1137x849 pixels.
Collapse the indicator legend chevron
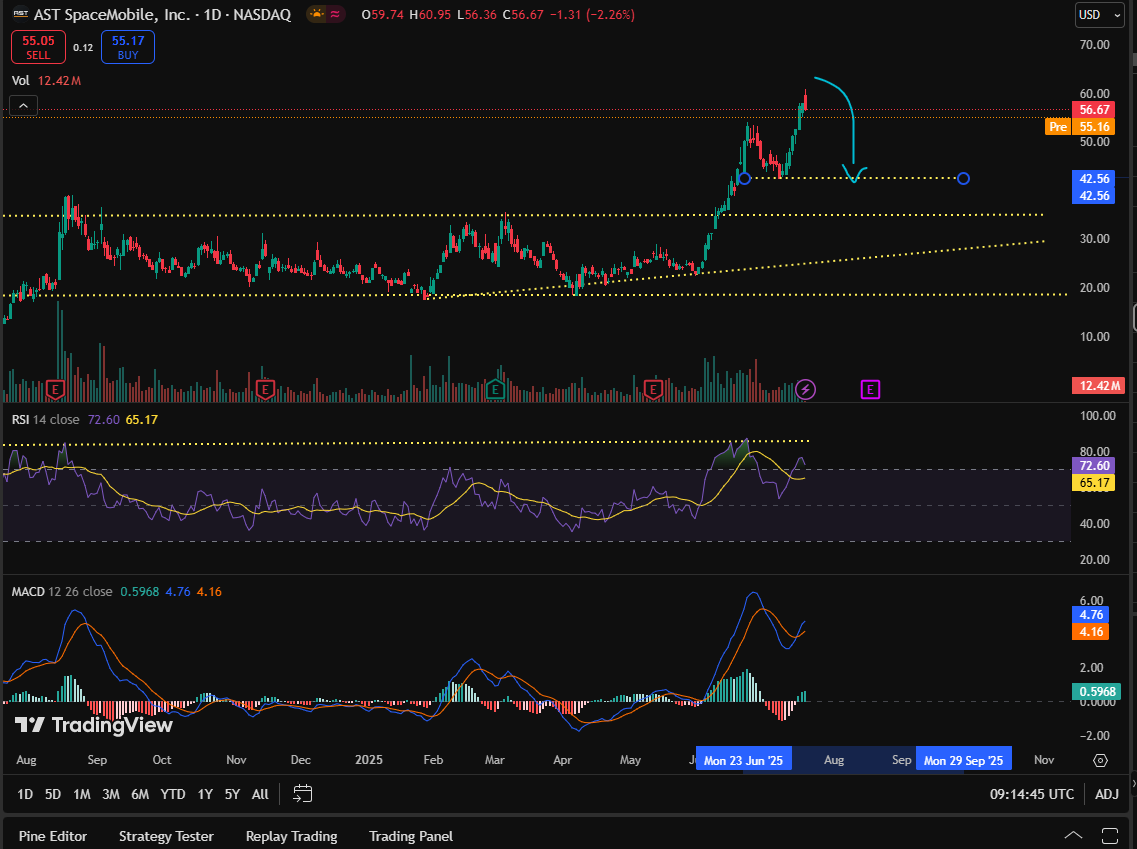coord(23,106)
